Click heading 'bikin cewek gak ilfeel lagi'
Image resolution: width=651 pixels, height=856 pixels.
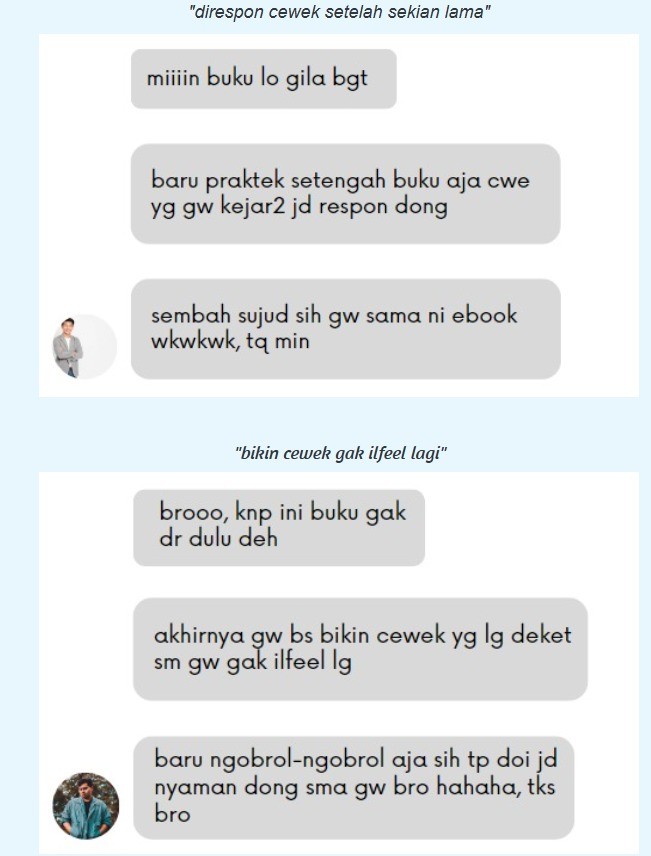point(341,453)
